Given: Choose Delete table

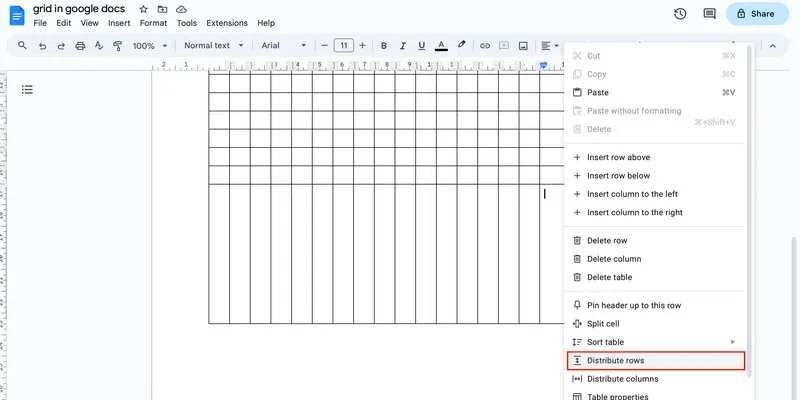Looking at the screenshot, I should (x=655, y=277).
